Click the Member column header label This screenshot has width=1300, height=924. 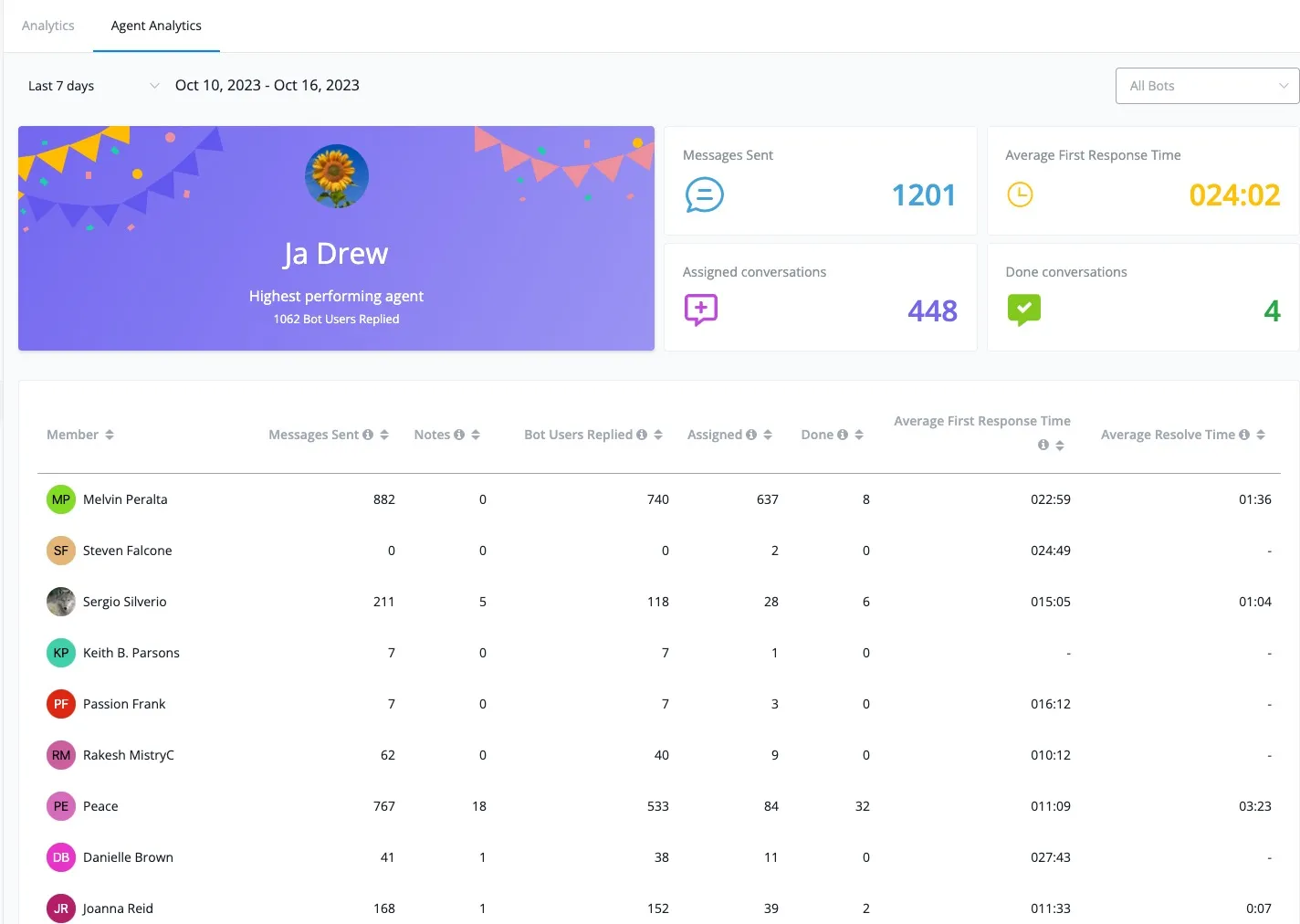(72, 435)
